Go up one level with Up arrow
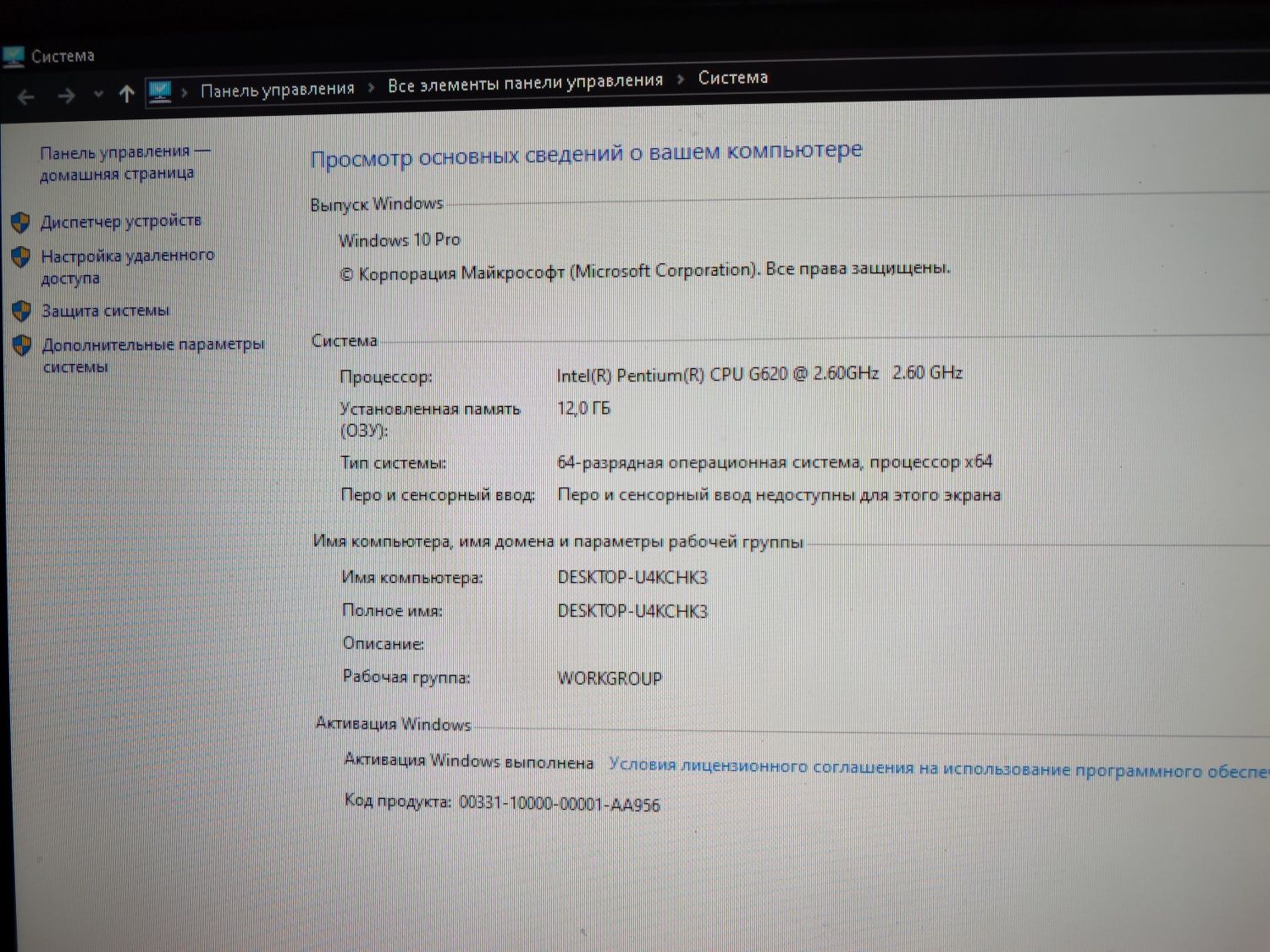Viewport: 1270px width, 952px height. [127, 94]
